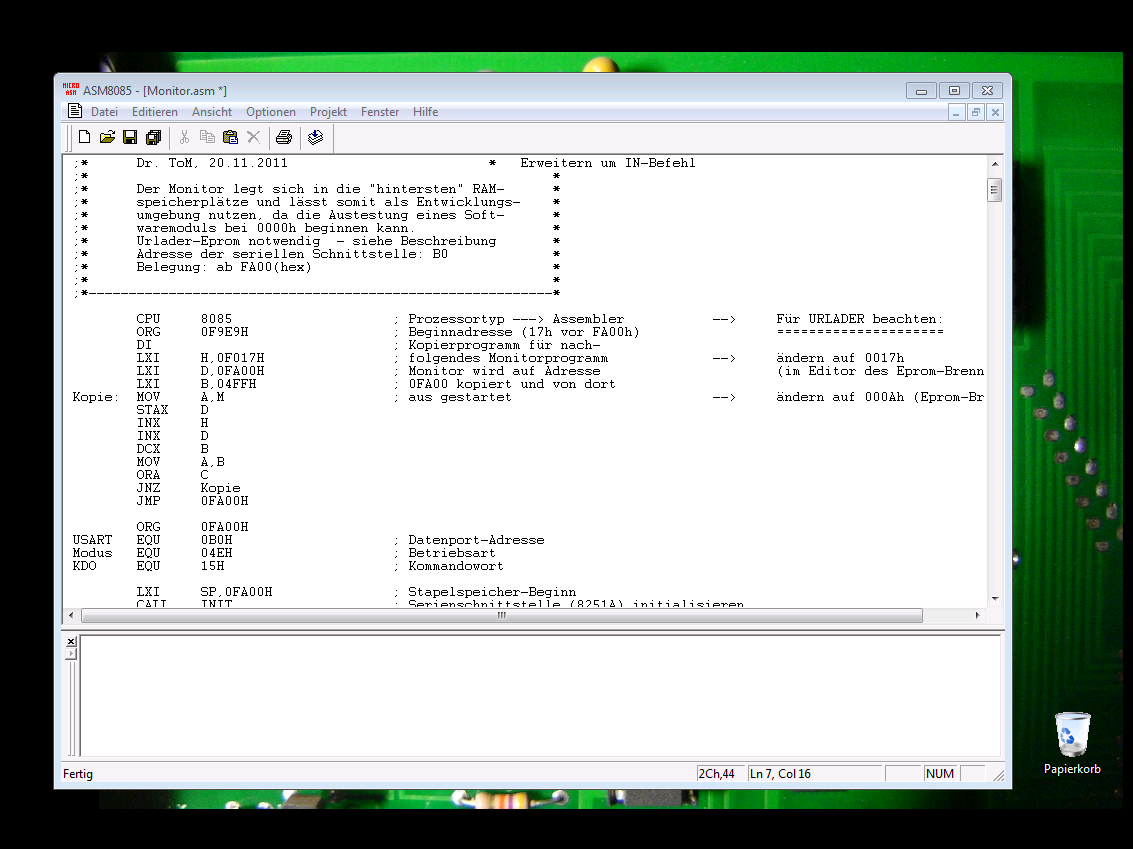This screenshot has height=849, width=1133.
Task: Open the Datei menu
Action: pos(104,112)
